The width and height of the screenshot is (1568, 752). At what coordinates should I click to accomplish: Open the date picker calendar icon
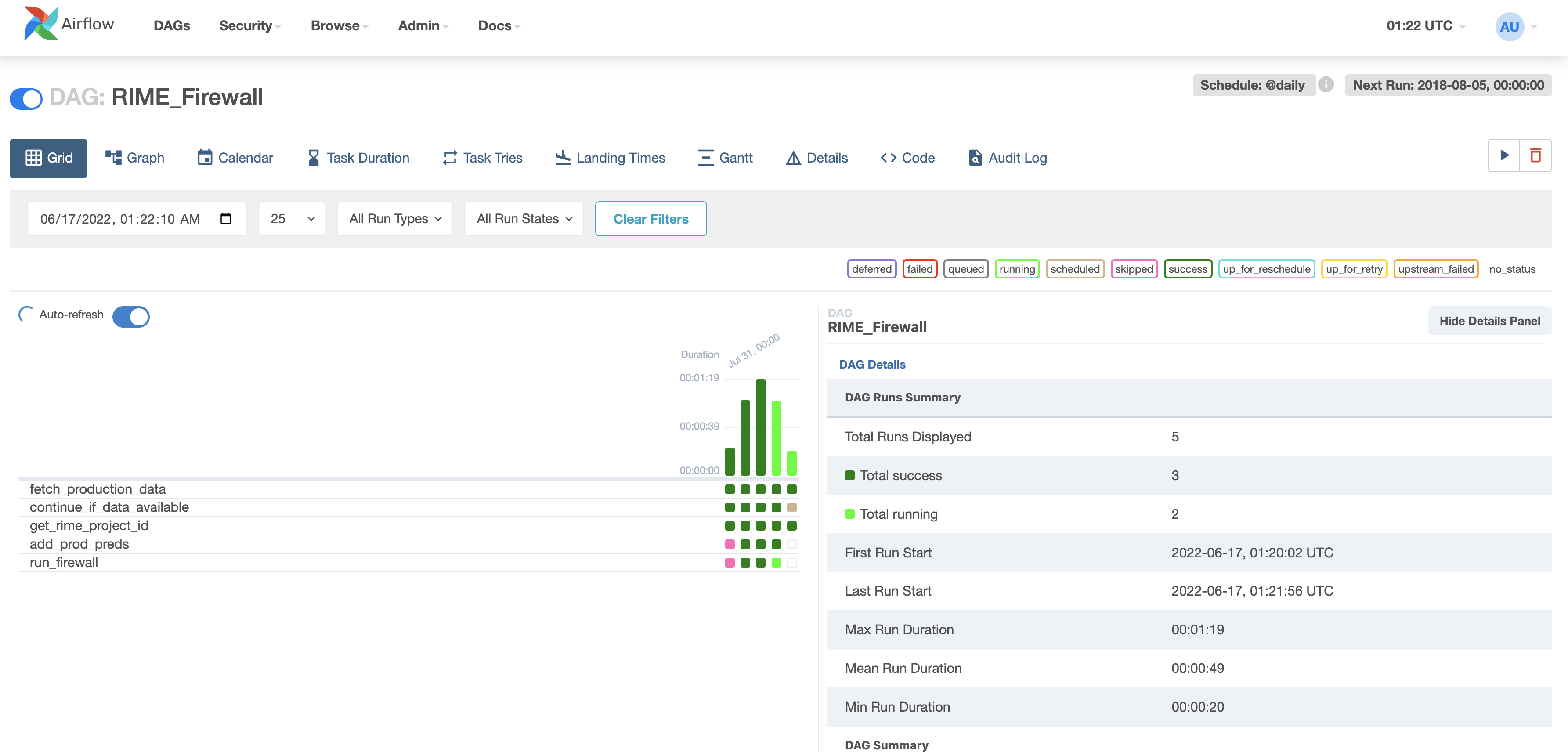[226, 219]
